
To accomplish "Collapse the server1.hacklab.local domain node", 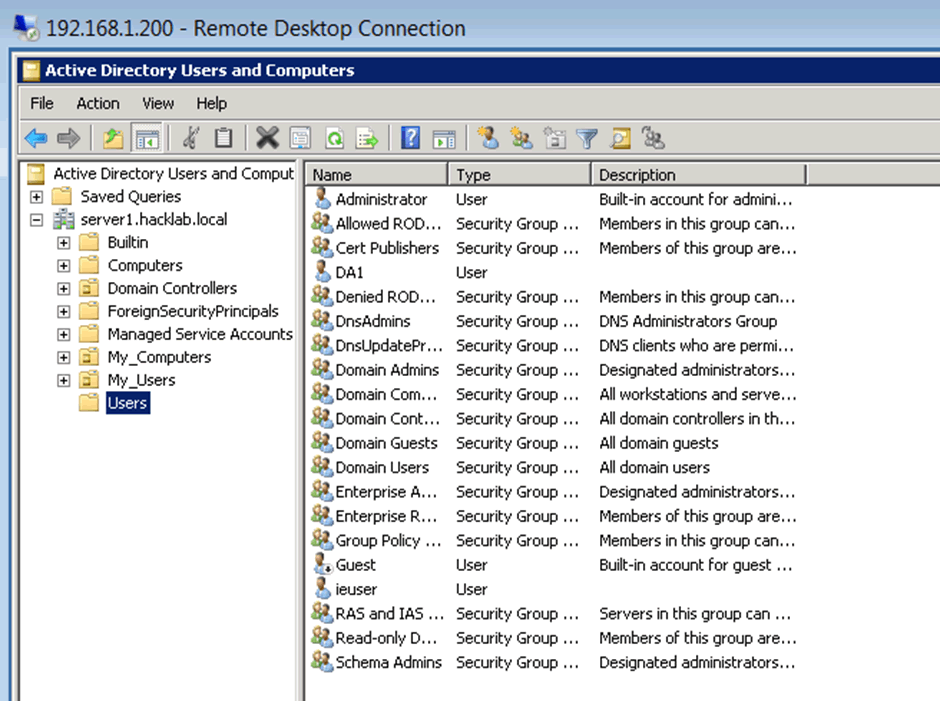I will point(37,220).
